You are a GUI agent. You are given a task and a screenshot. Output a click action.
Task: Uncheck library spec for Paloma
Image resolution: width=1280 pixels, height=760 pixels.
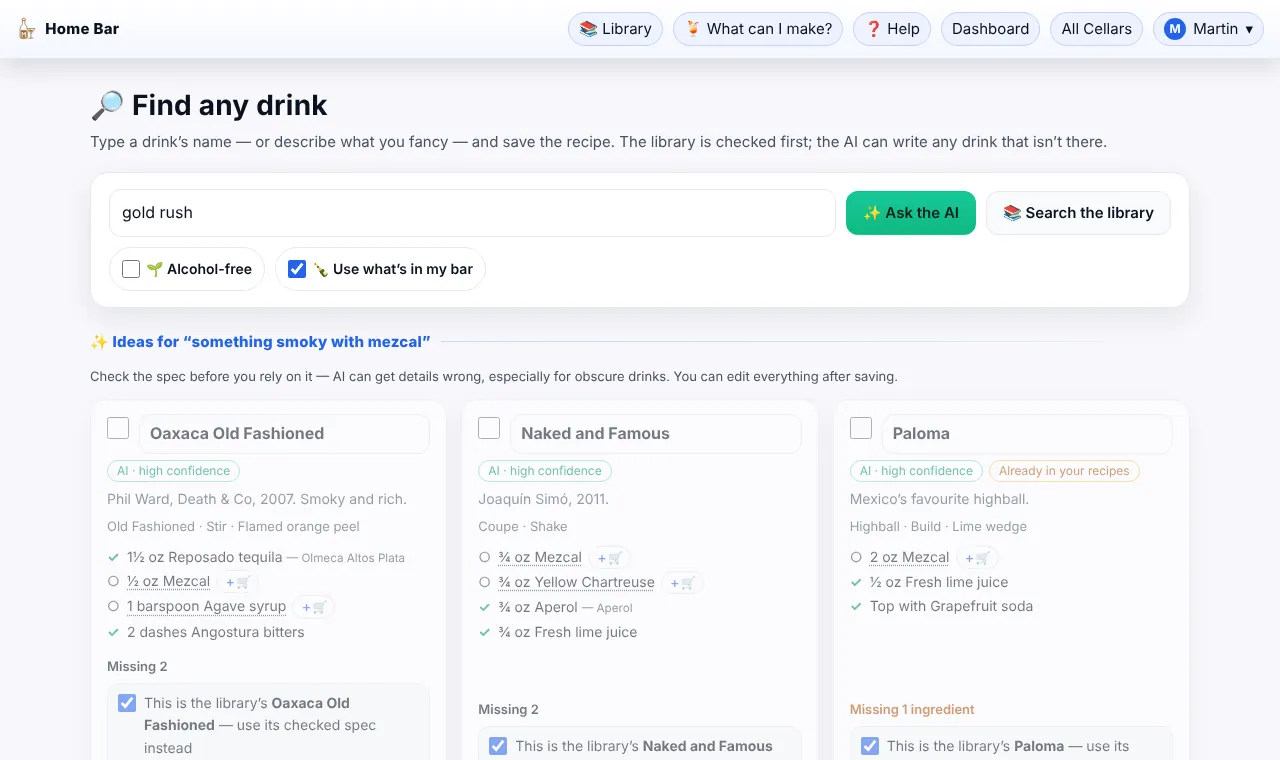pyautogui.click(x=870, y=746)
